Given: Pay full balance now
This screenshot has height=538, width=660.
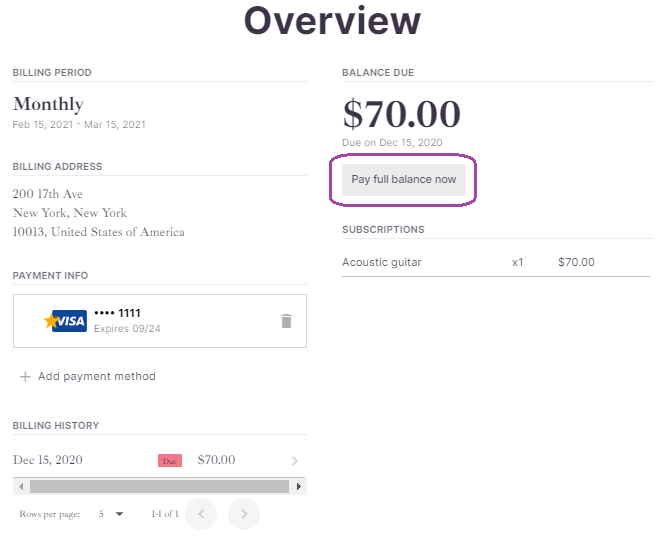Looking at the screenshot, I should pyautogui.click(x=404, y=180).
